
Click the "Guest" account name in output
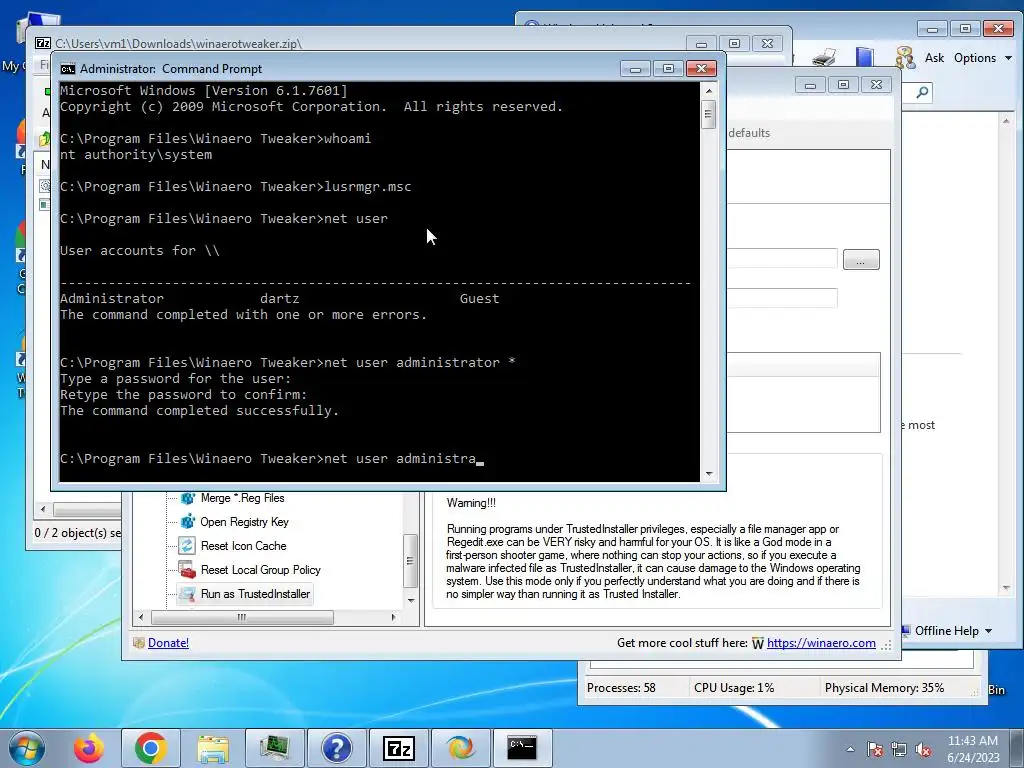(479, 298)
